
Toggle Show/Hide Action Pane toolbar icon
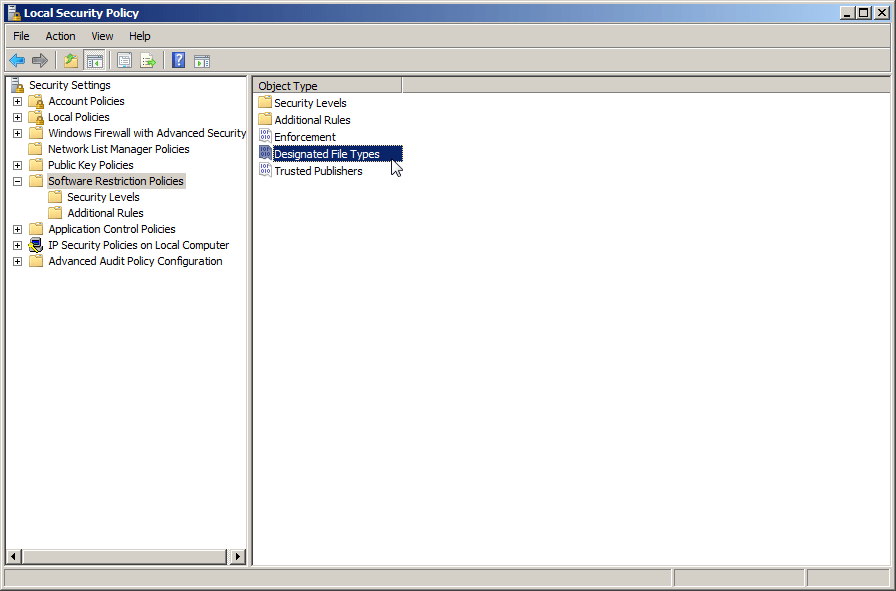202,61
